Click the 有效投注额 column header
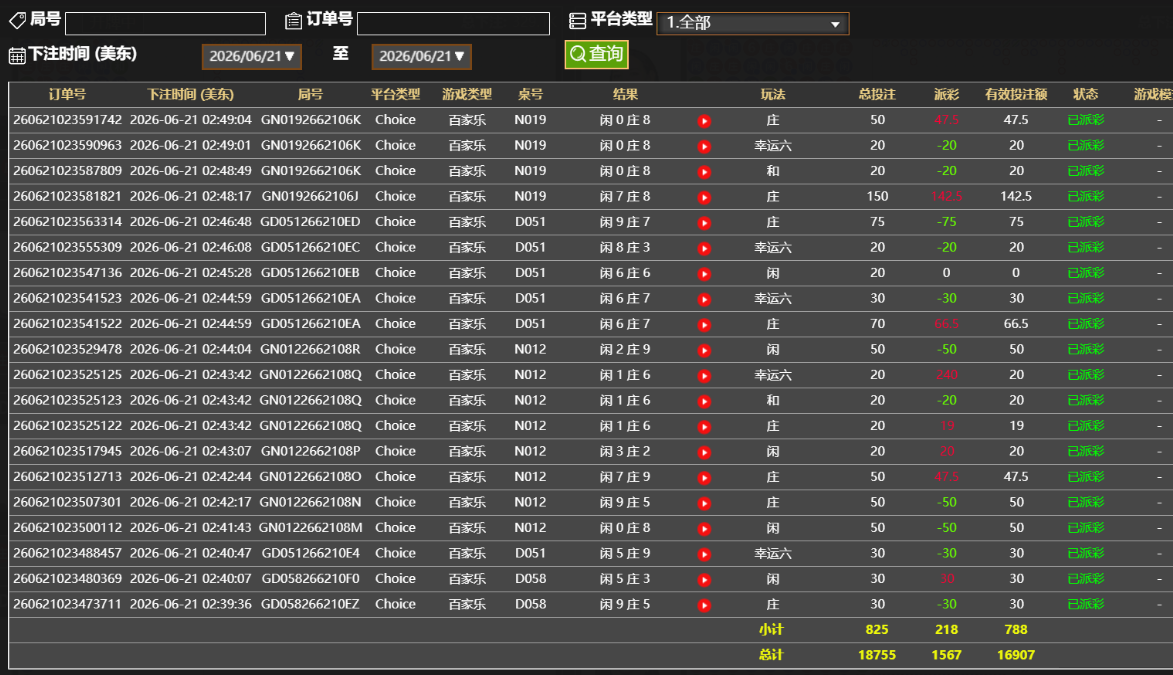 click(x=1016, y=94)
